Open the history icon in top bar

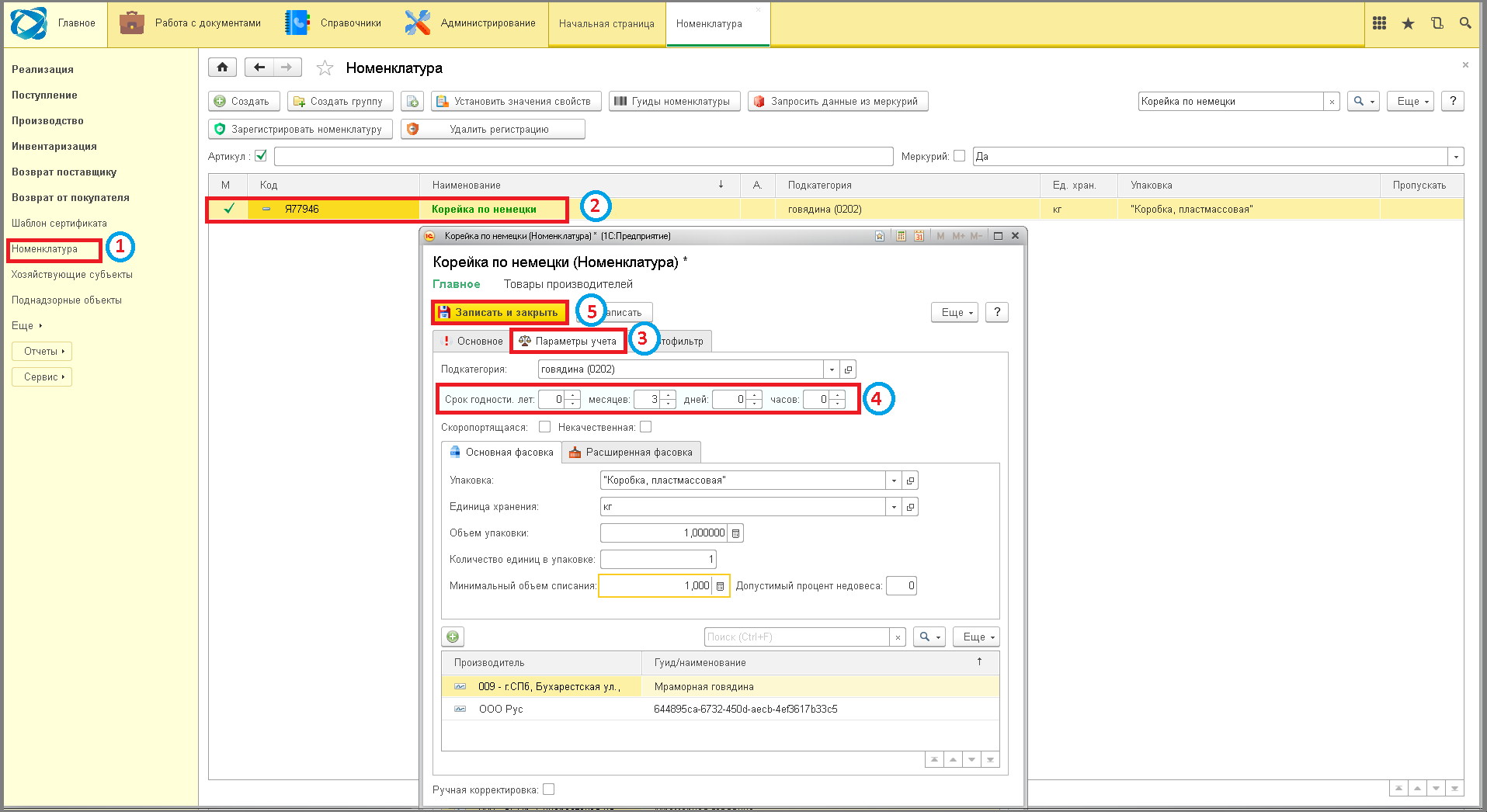tap(1437, 23)
